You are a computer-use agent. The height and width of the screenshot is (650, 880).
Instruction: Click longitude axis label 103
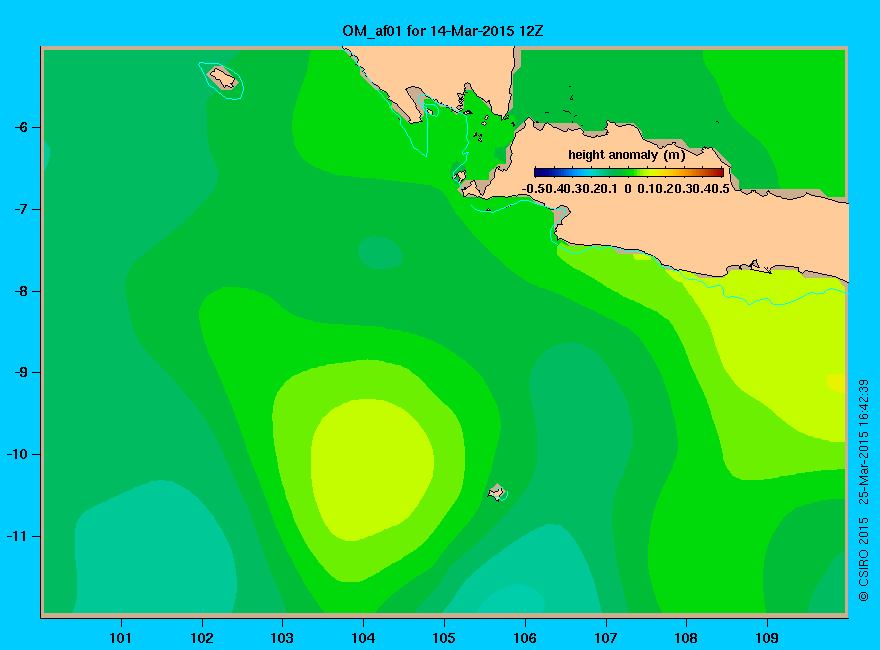[x=282, y=638]
